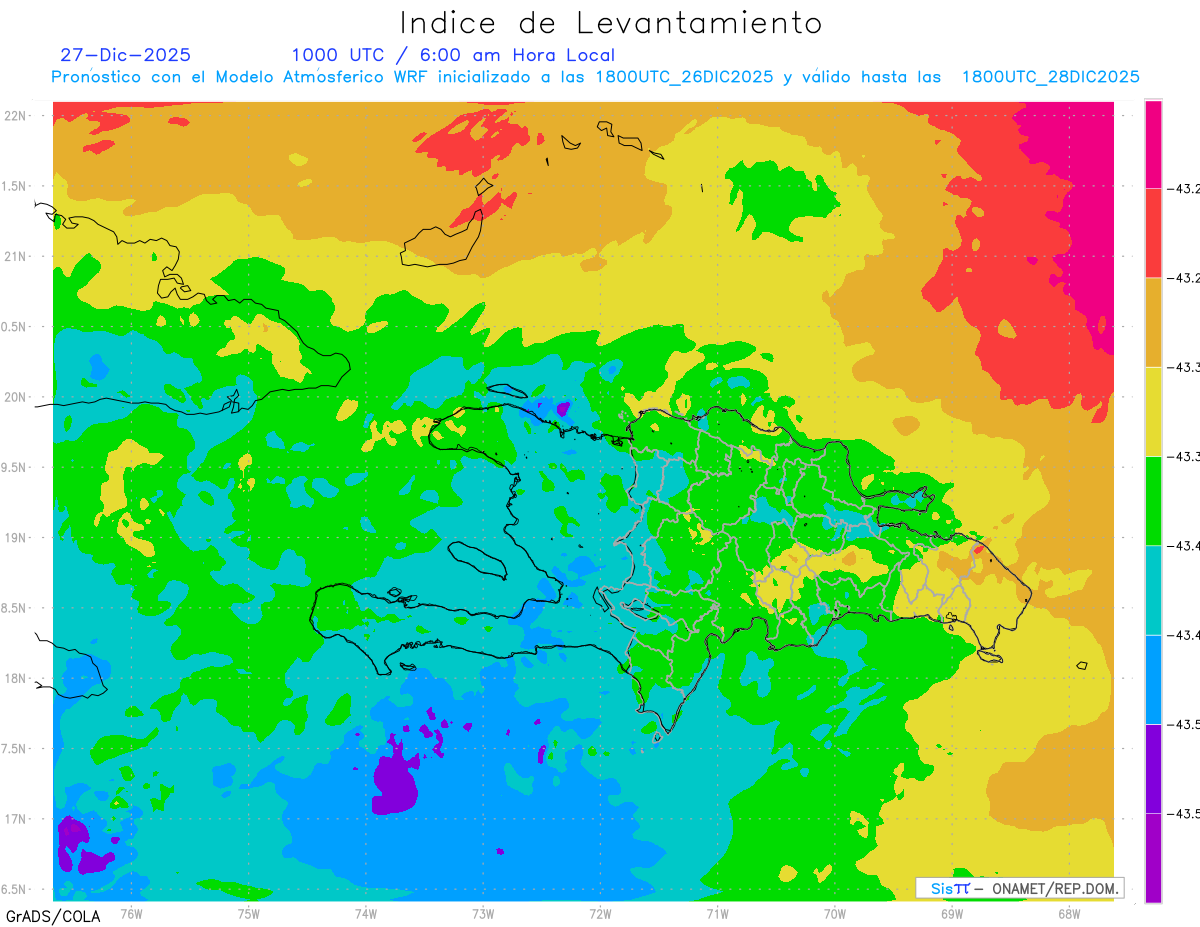Image resolution: width=1200 pixels, height=927 pixels.
Task: Click the '71W' longitude label
Action: [717, 912]
